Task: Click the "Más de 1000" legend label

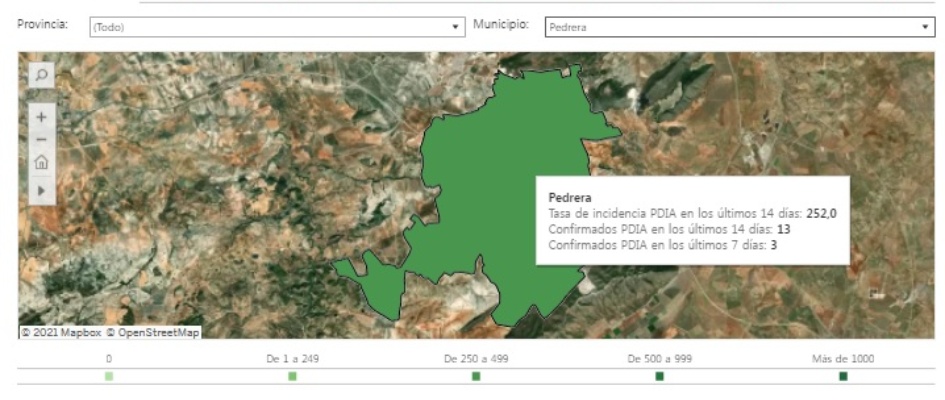Action: [843, 359]
